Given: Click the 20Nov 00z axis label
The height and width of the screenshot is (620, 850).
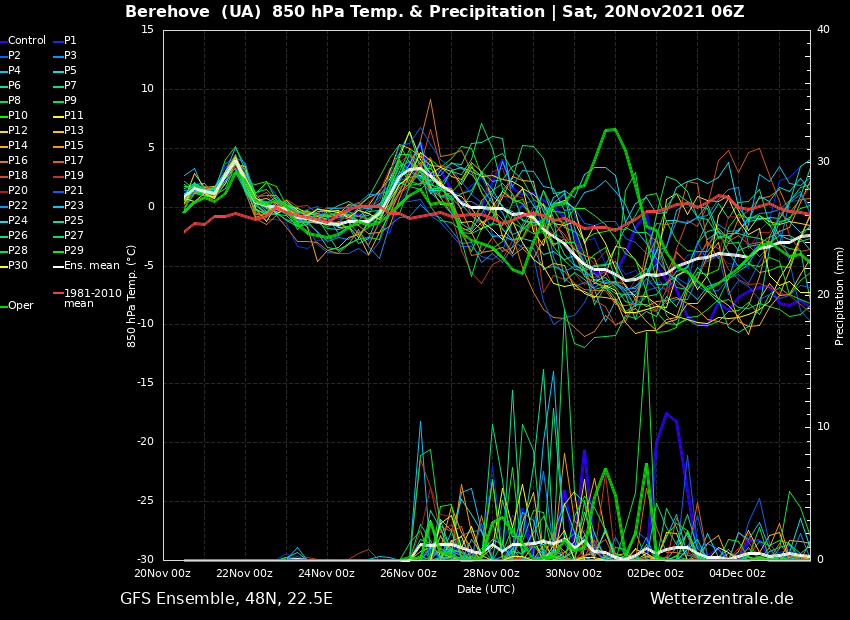Looking at the screenshot, I should 163,574.
